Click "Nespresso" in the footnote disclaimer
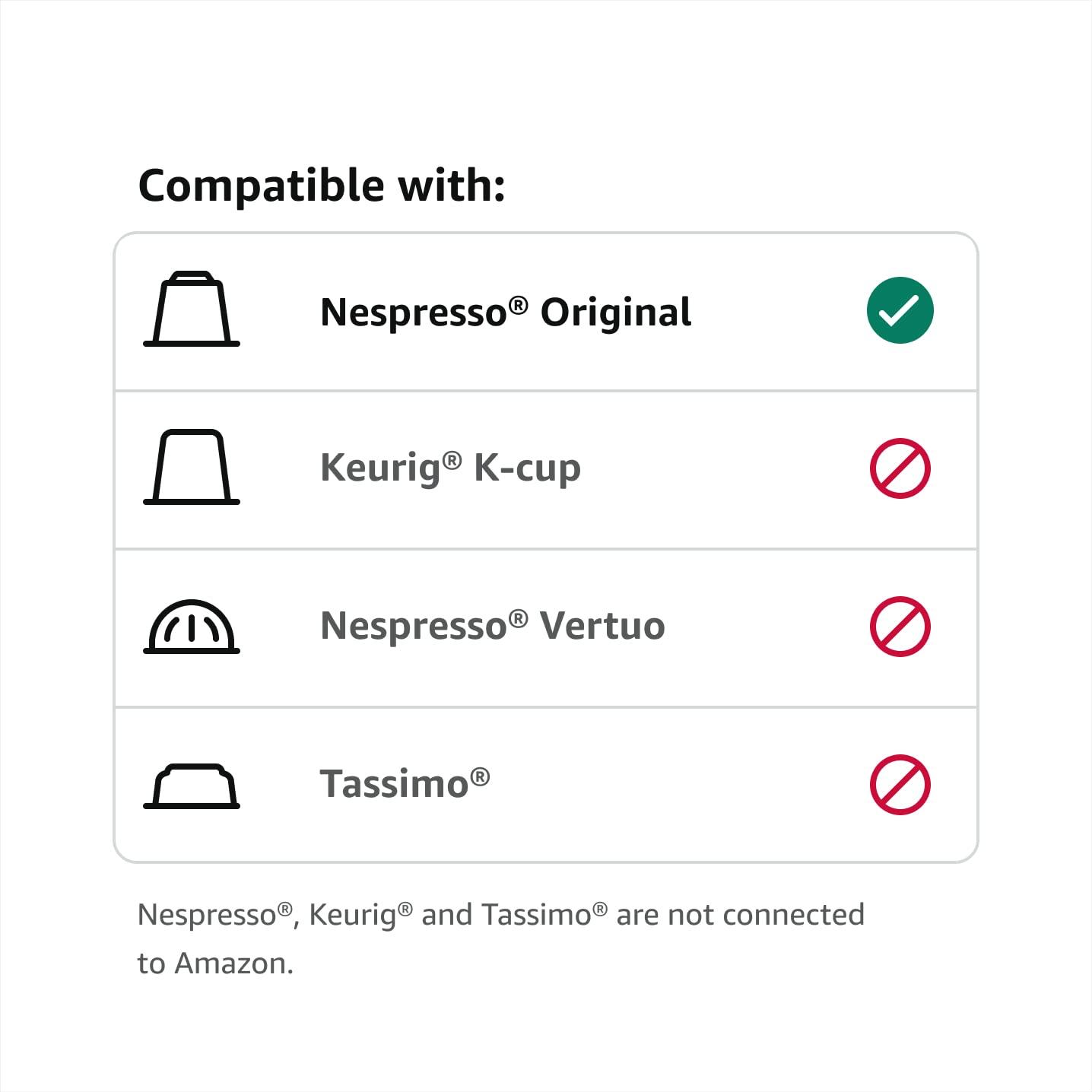 pos(207,915)
